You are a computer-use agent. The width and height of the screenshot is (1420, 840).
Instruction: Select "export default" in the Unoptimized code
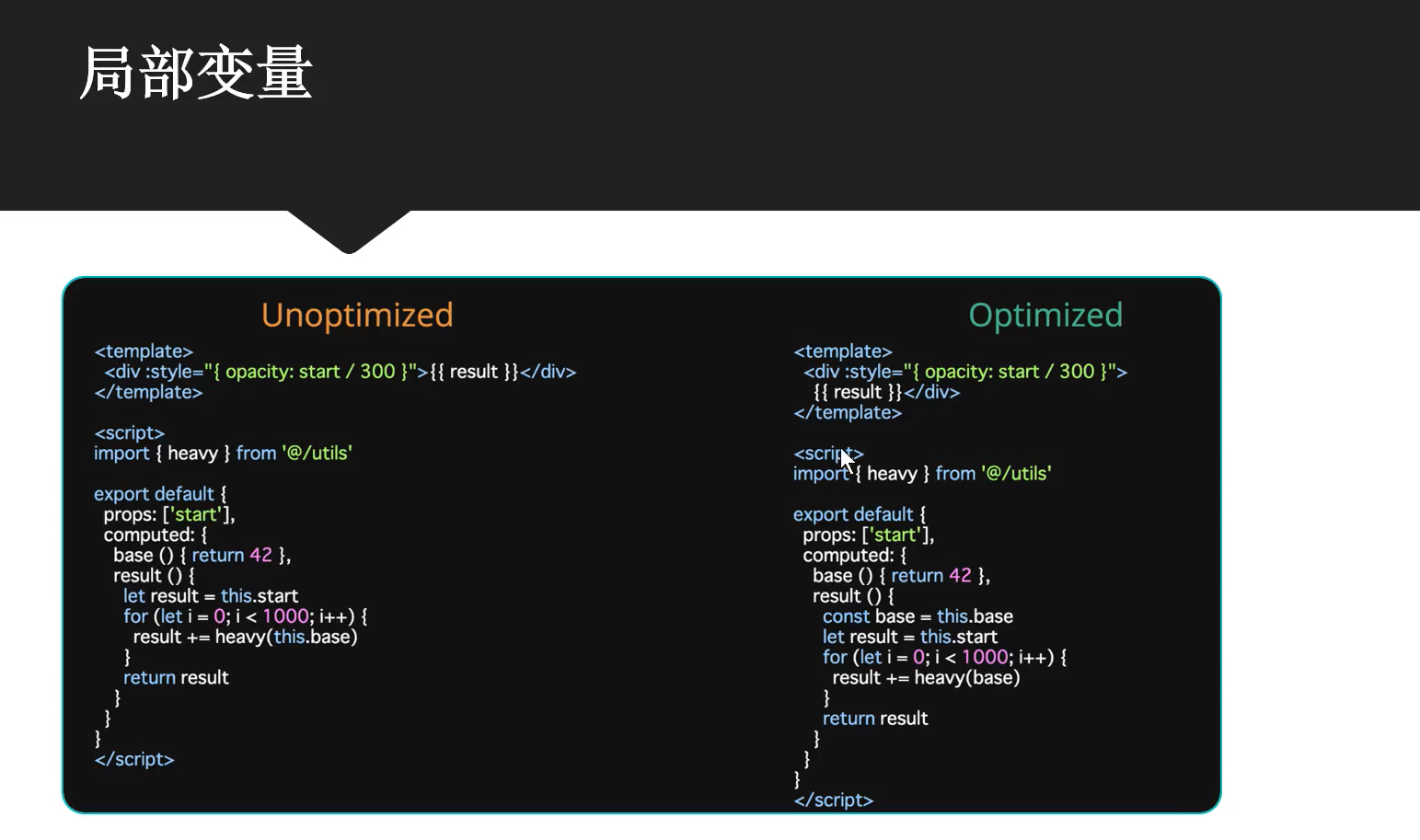click(x=154, y=494)
